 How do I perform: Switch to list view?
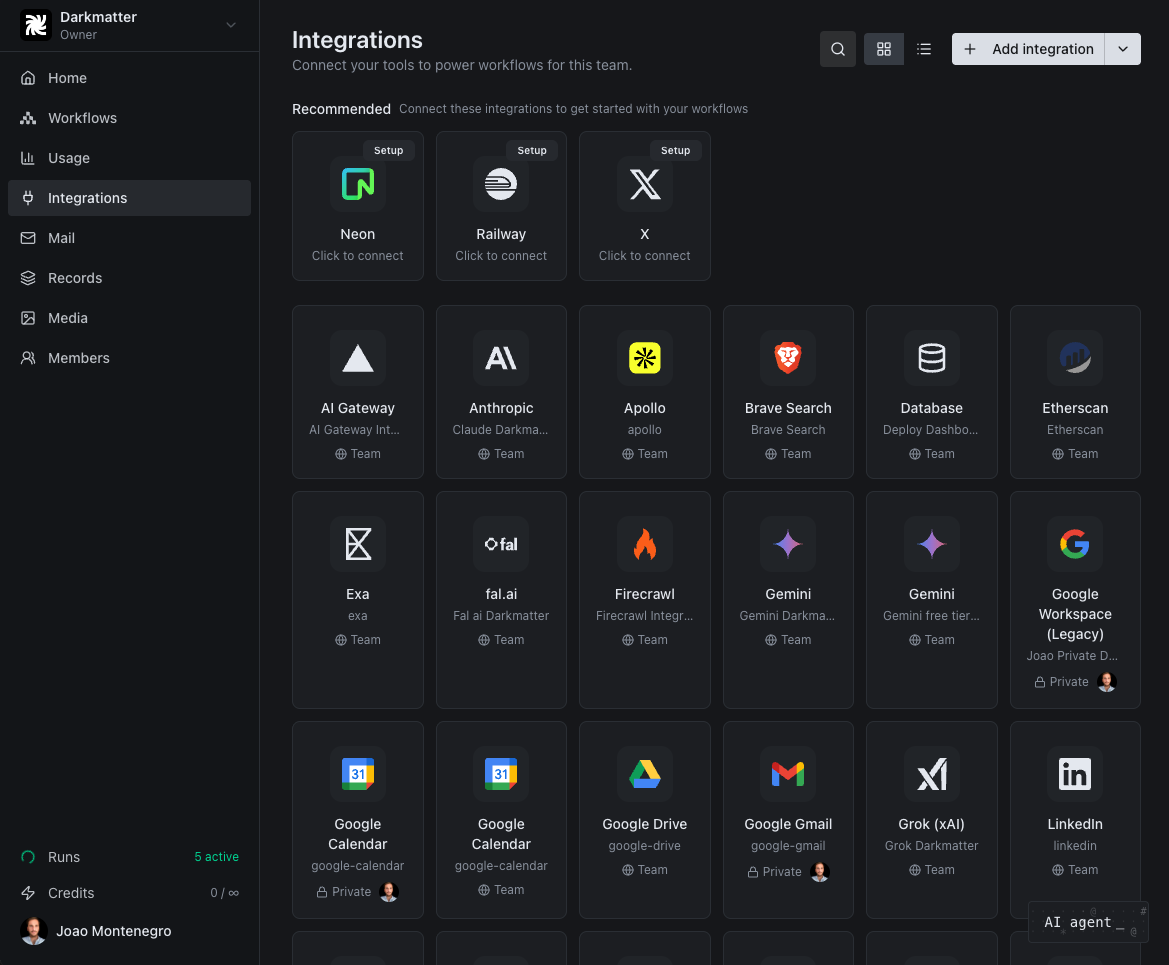click(924, 49)
